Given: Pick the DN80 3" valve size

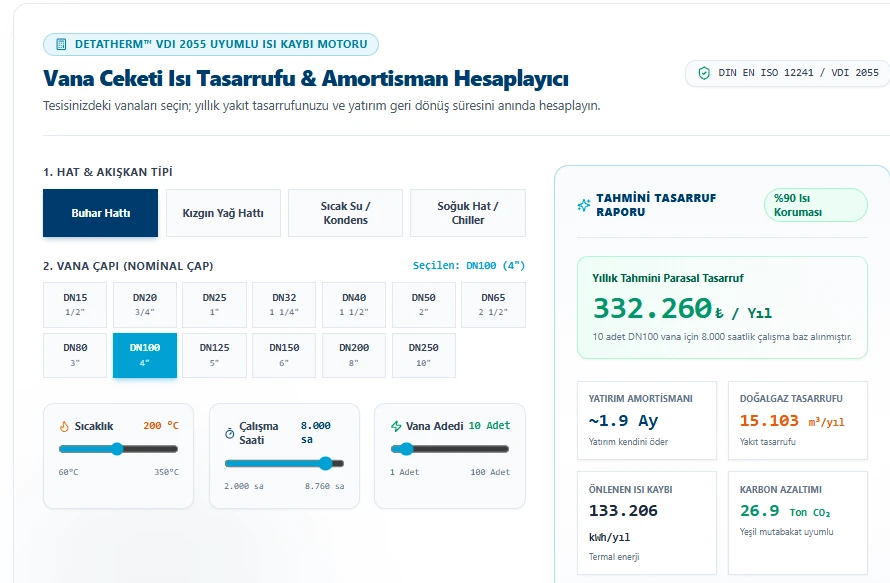Looking at the screenshot, I should tap(75, 355).
